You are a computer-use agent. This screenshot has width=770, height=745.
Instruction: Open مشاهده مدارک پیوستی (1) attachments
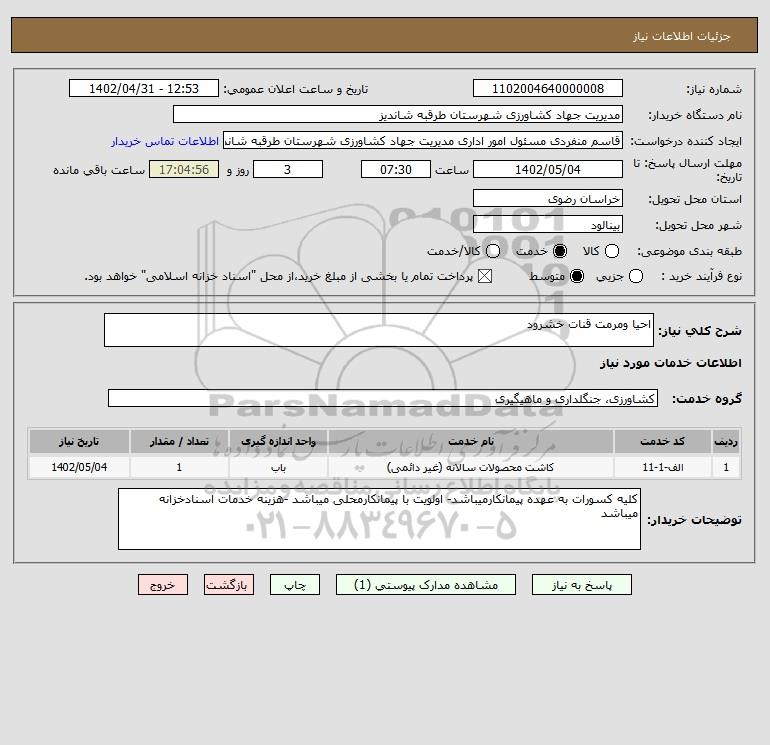[x=426, y=585]
